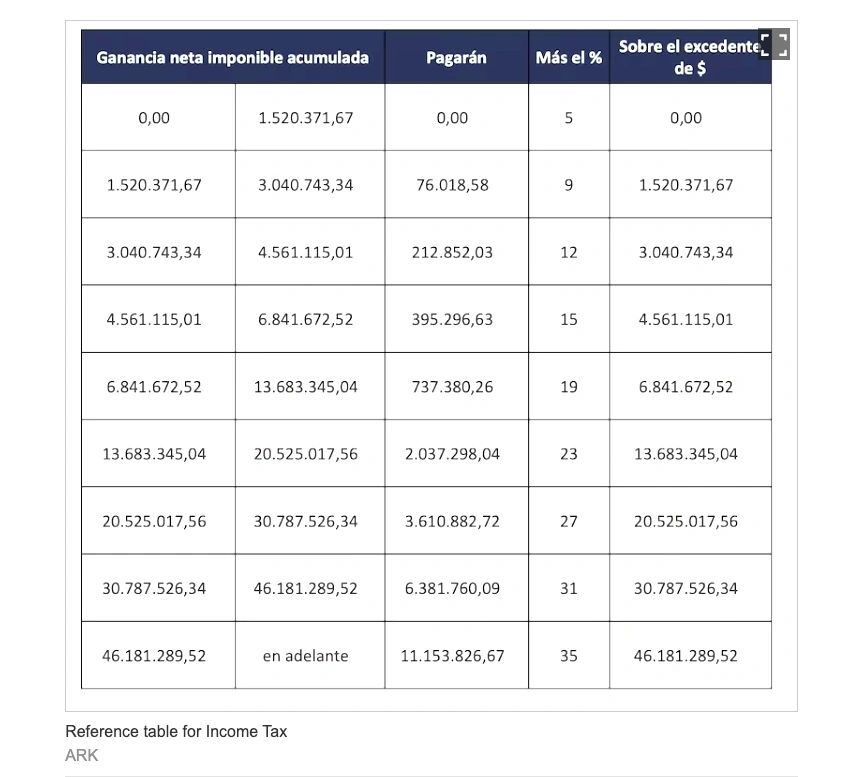Click the 35 percent cell
Viewport: 843px width, 777px height.
(x=568, y=656)
